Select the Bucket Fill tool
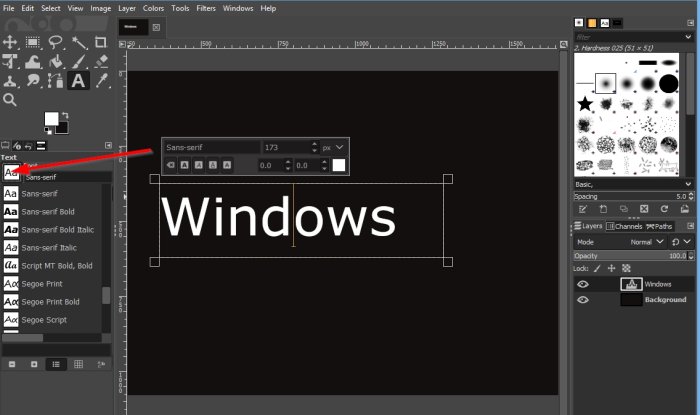This screenshot has width=700, height=415. click(x=55, y=62)
